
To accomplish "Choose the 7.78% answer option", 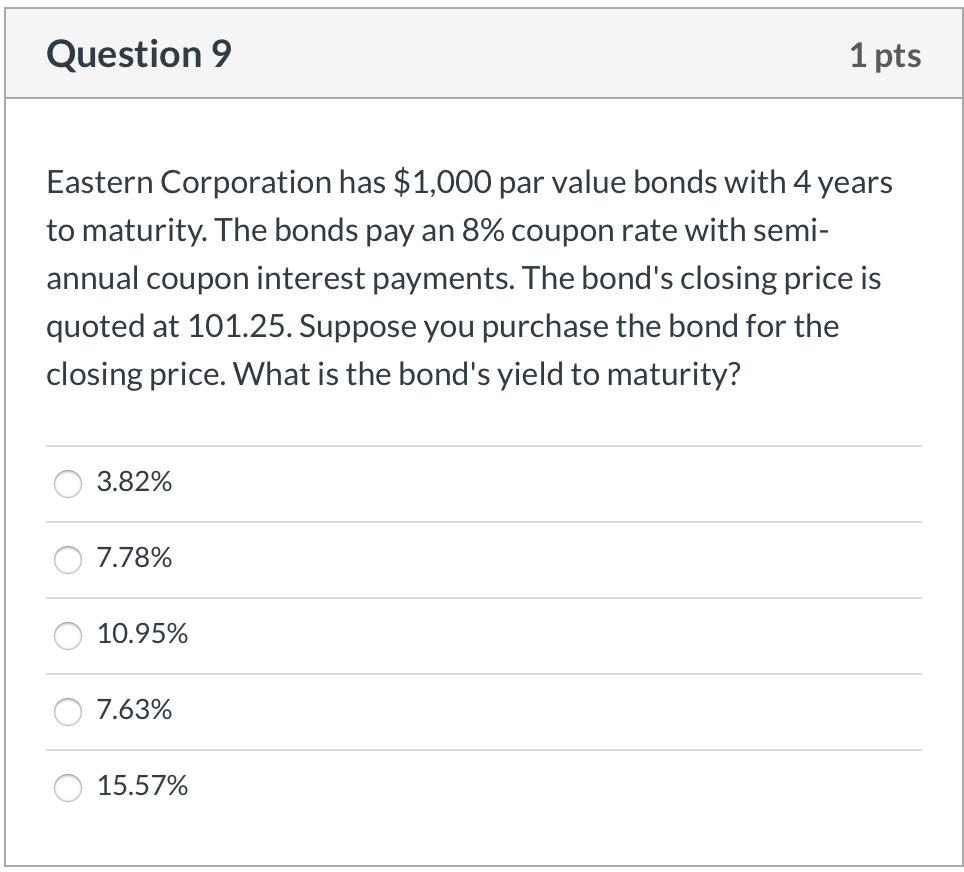I will [x=67, y=560].
